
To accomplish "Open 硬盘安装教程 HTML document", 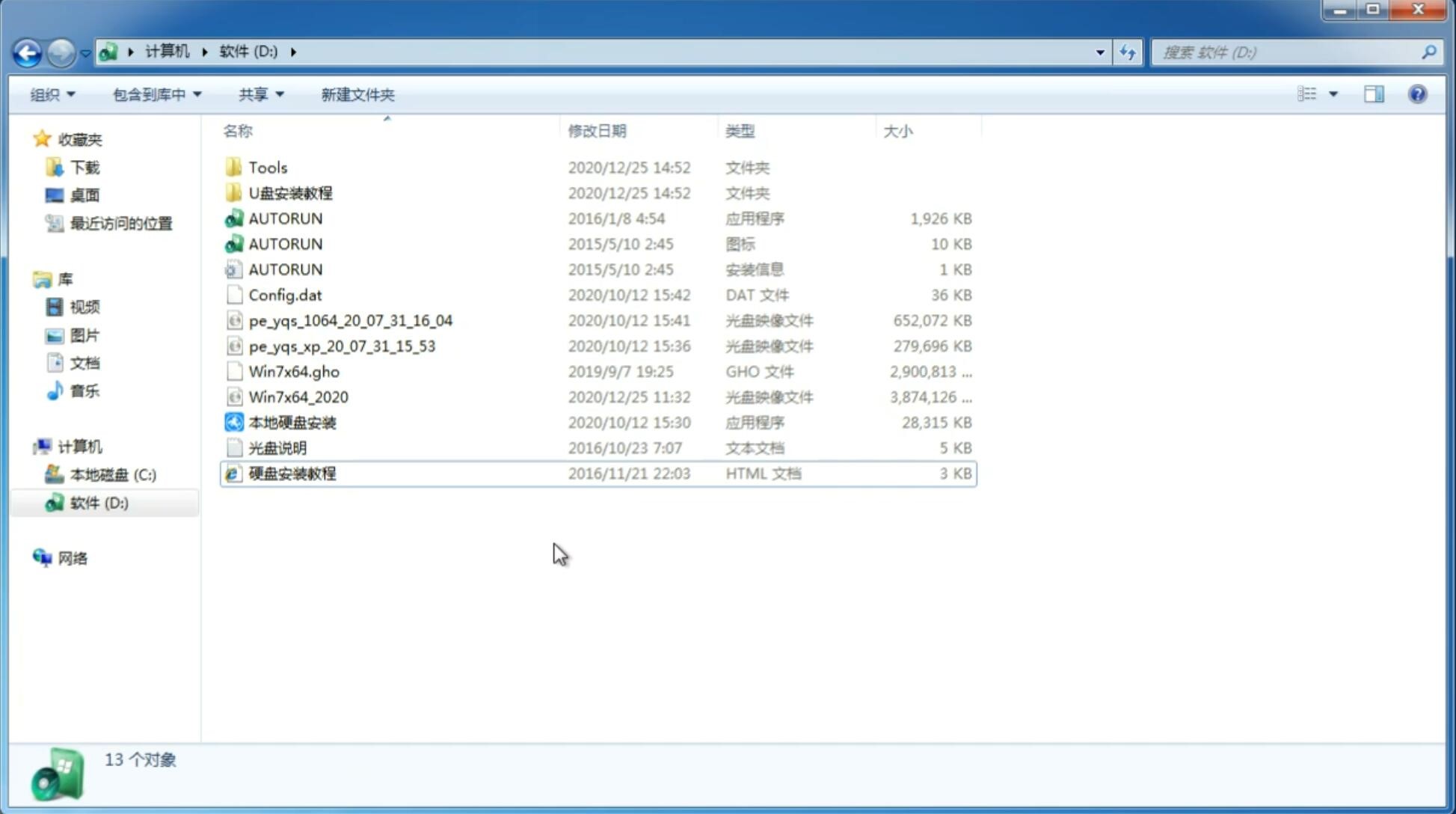I will coord(292,473).
